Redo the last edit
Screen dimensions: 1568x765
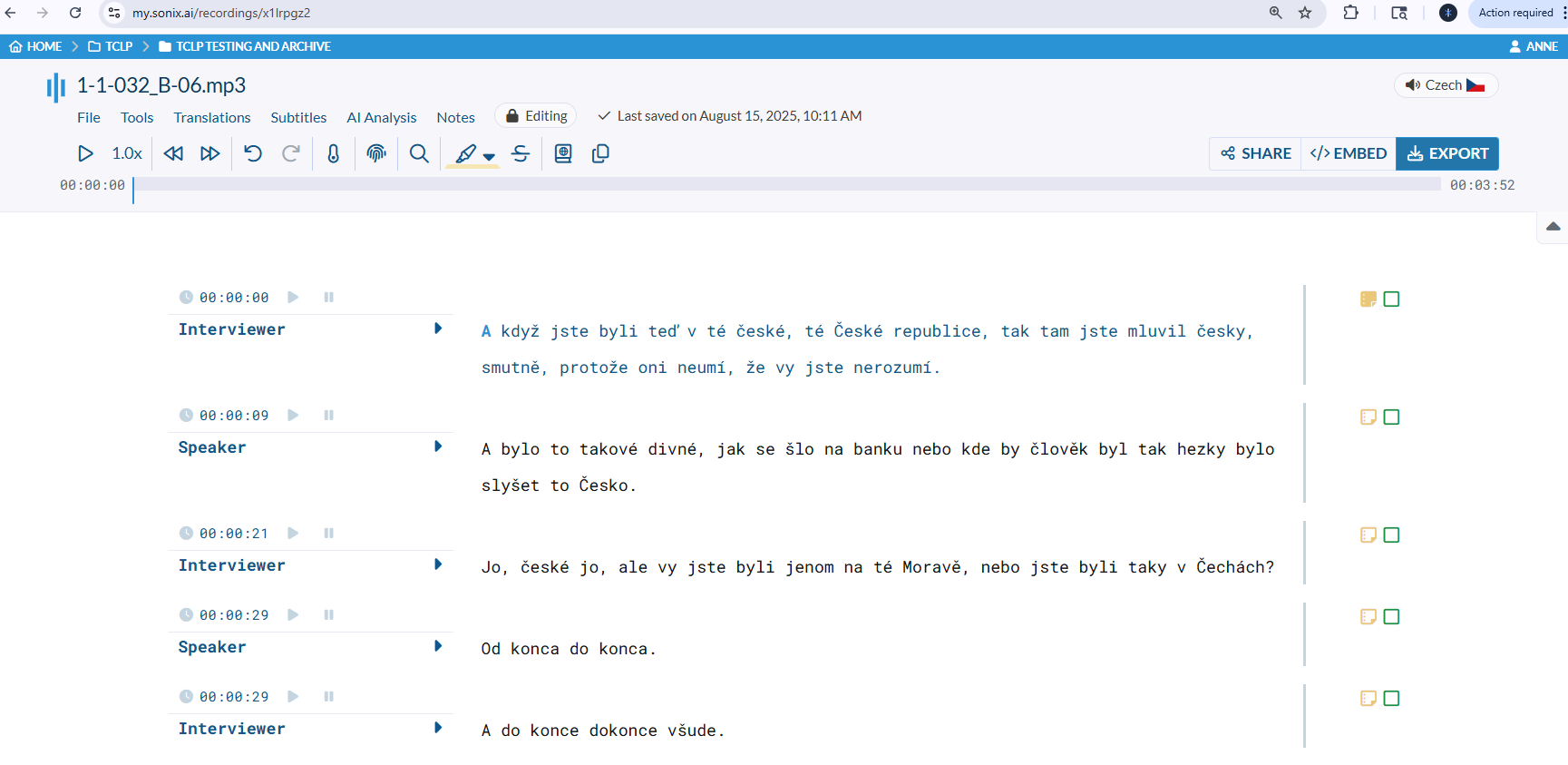[x=291, y=153]
